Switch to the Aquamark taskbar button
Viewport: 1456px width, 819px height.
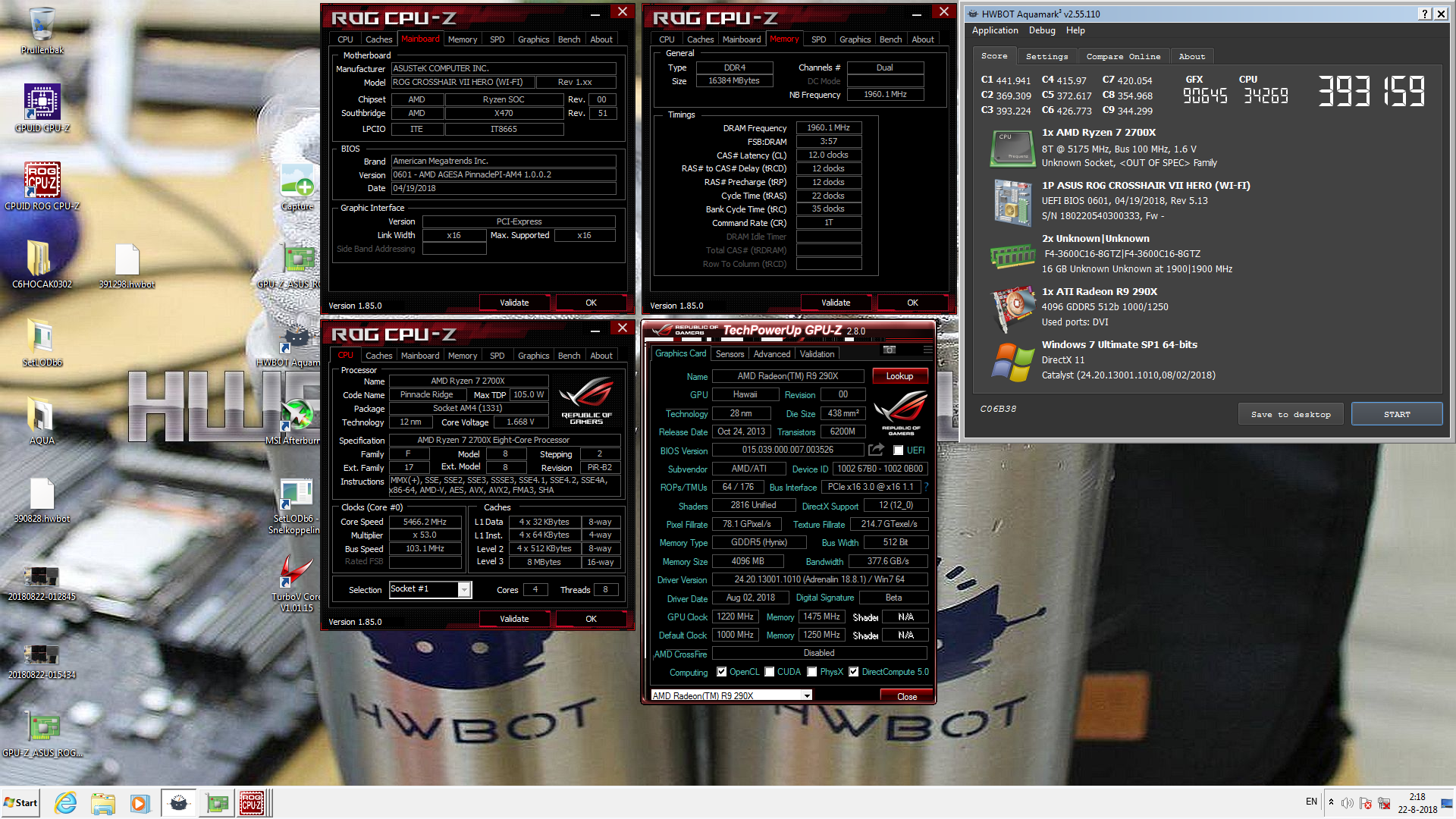(x=179, y=803)
